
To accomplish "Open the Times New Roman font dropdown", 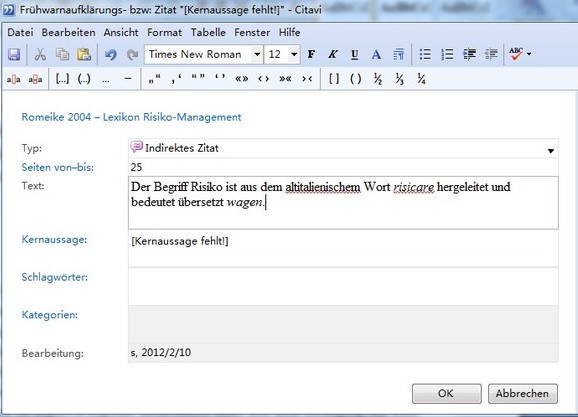I will [x=257, y=55].
